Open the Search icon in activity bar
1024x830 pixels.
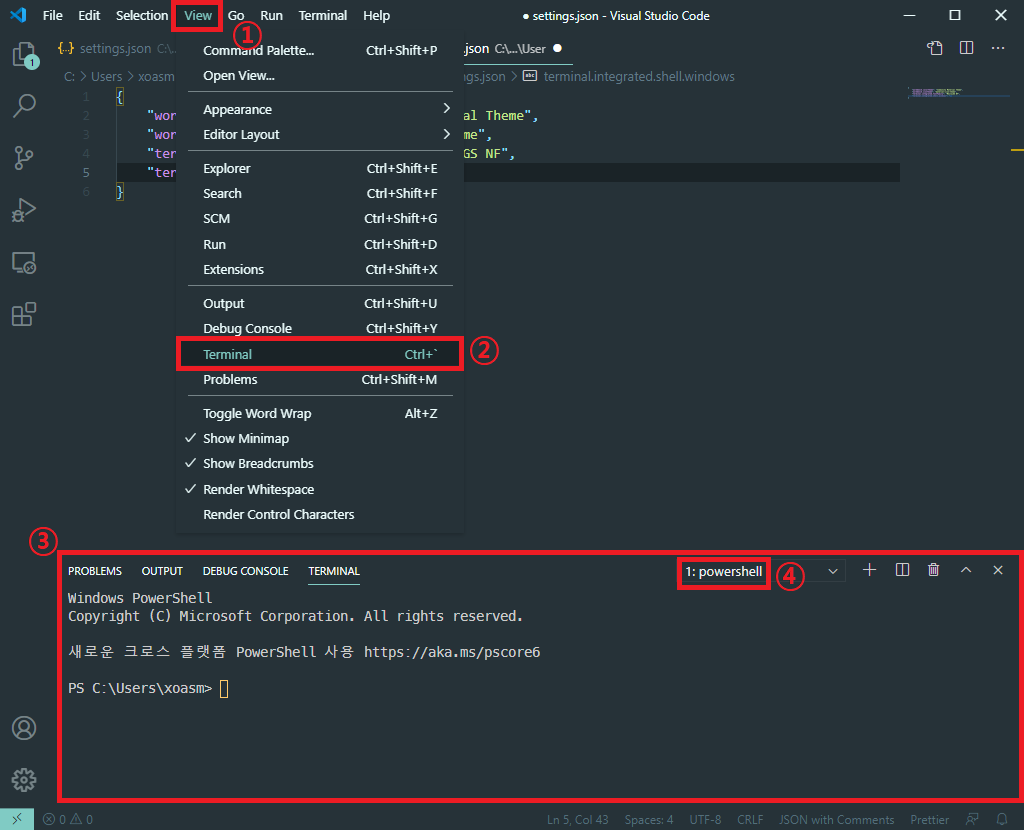click(x=24, y=106)
